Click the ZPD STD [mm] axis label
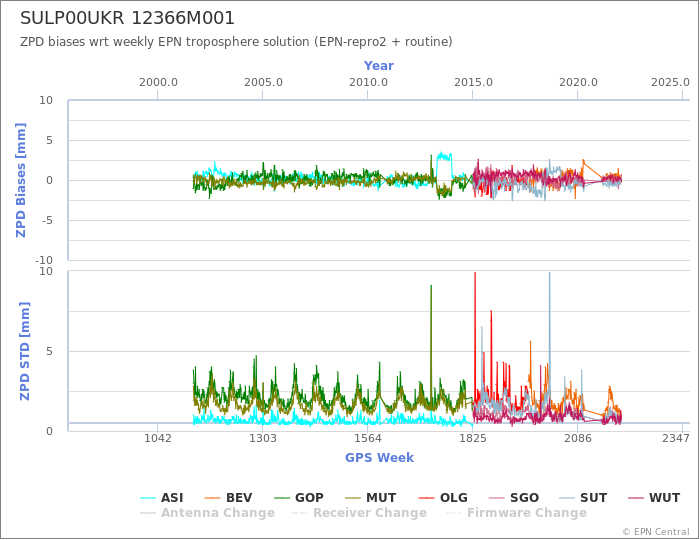Image resolution: width=700 pixels, height=540 pixels. (x=24, y=351)
